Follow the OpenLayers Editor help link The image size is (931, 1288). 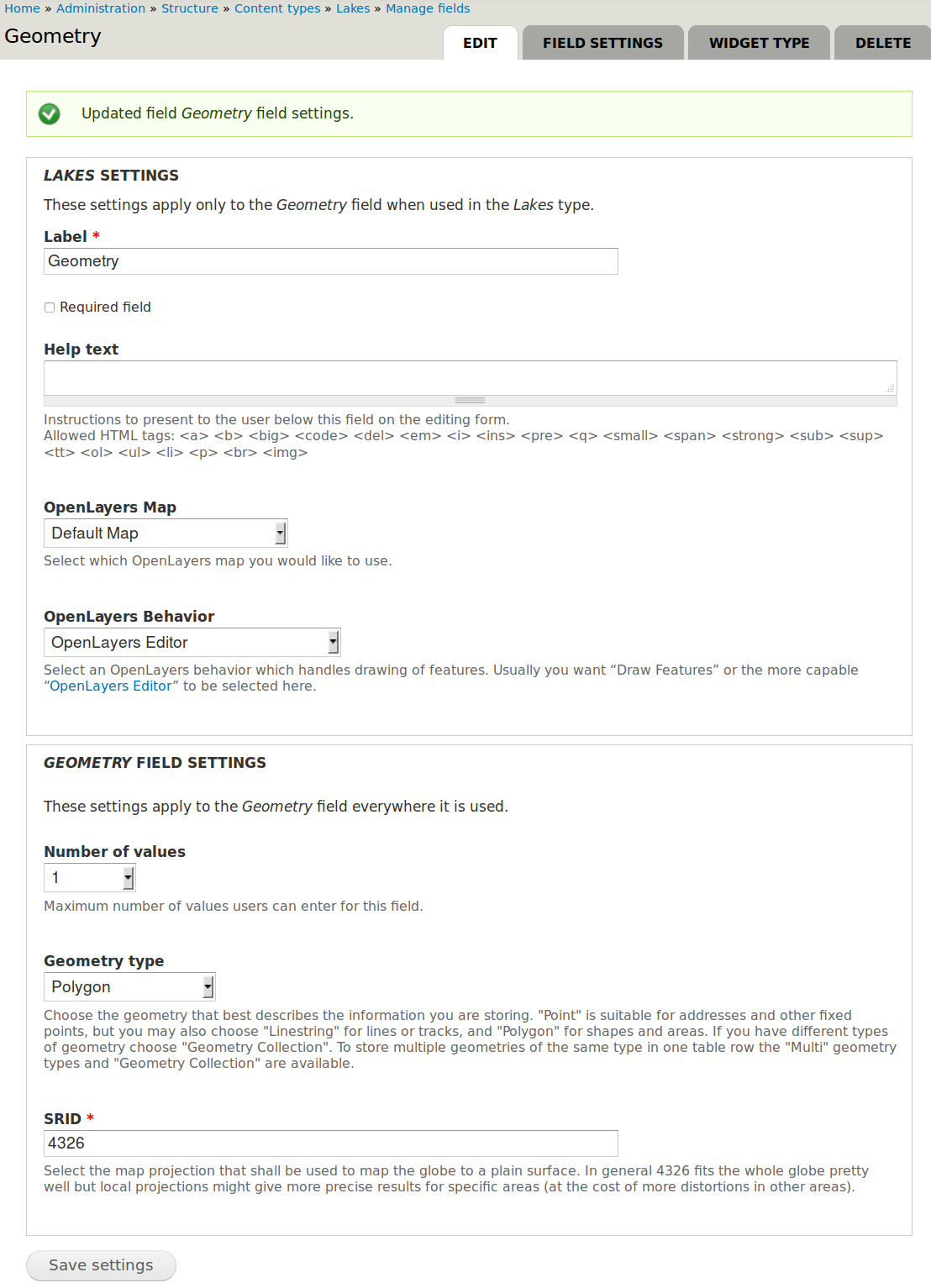pyautogui.click(x=111, y=686)
